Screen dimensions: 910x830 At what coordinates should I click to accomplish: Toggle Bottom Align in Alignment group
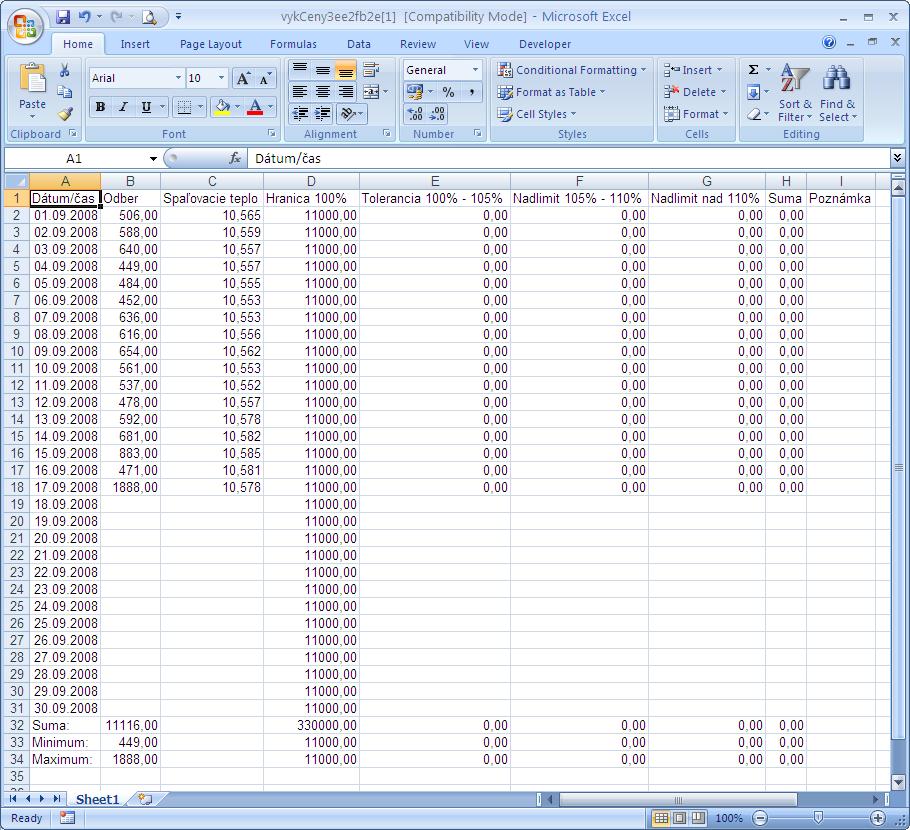[x=345, y=70]
